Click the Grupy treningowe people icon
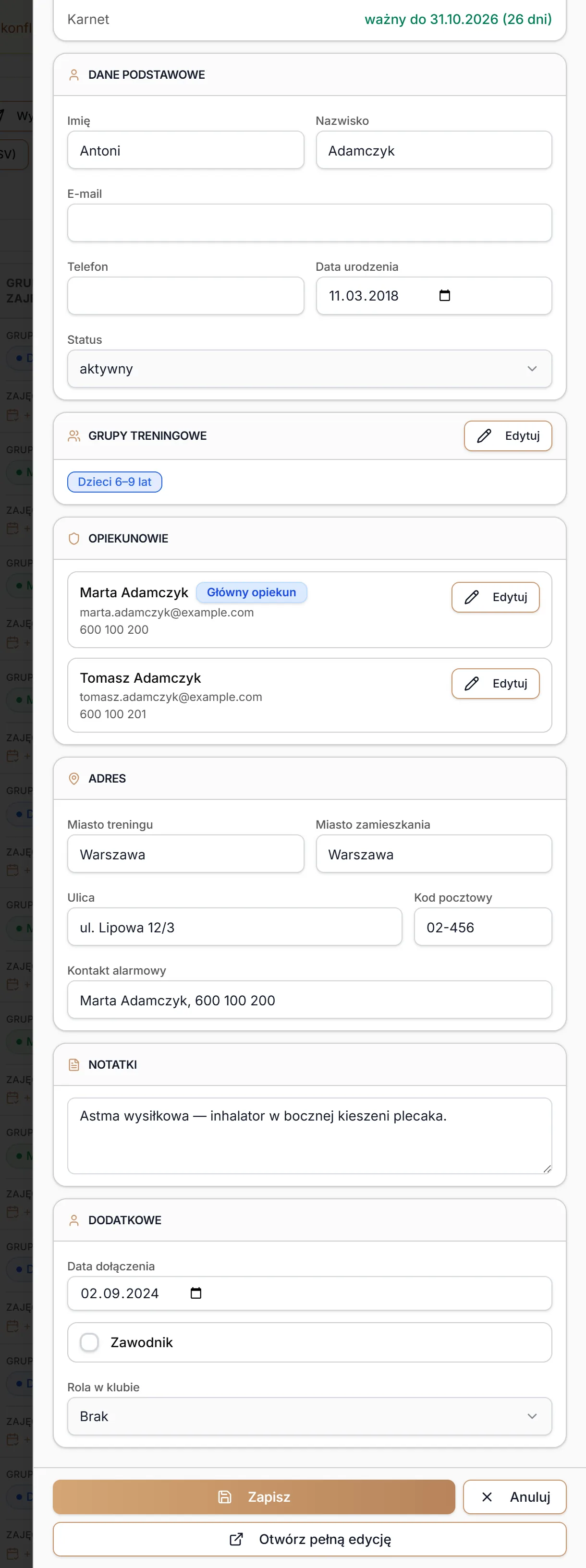This screenshot has width=586, height=1568. coord(73,436)
